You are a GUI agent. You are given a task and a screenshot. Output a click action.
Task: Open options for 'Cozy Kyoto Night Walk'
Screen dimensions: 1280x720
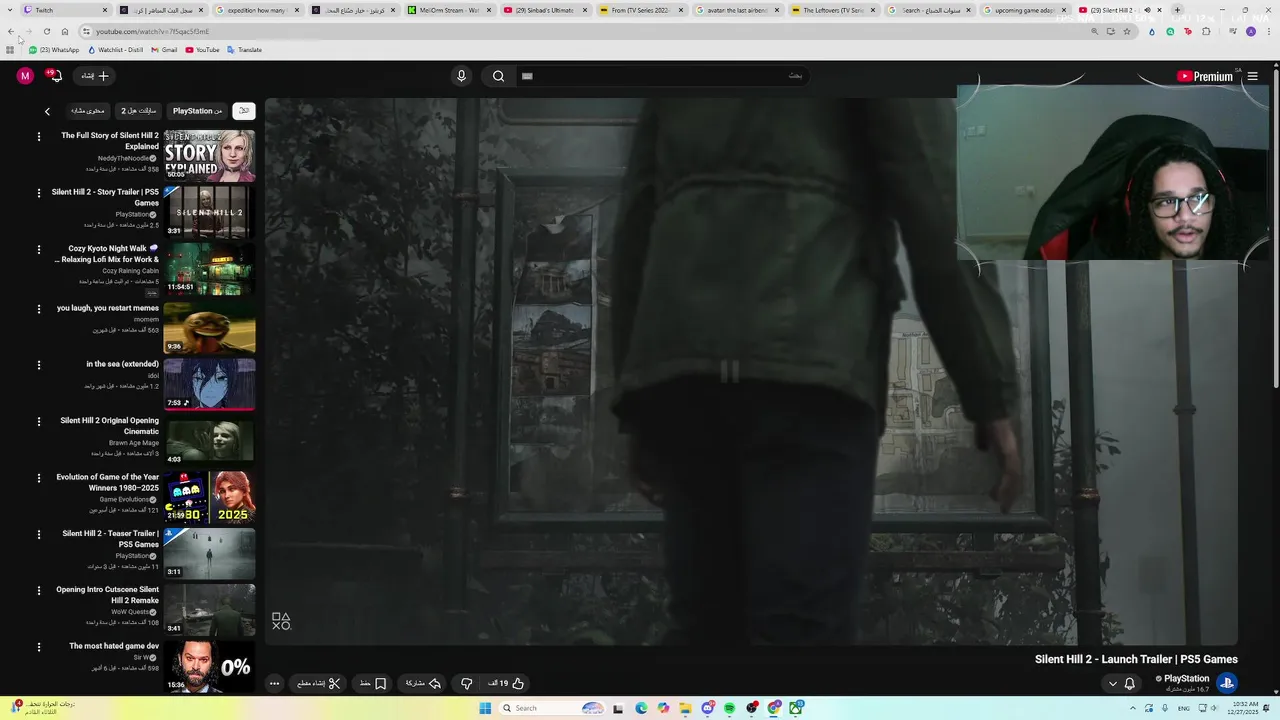tap(39, 249)
